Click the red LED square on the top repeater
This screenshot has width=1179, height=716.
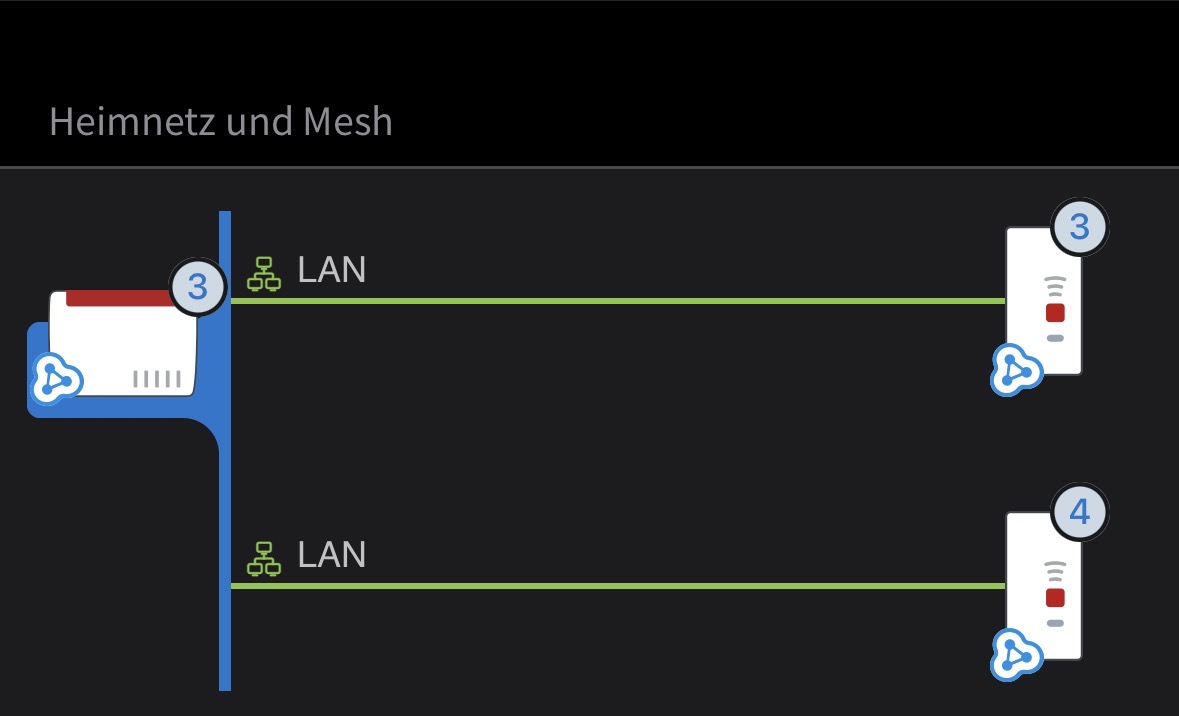click(x=1056, y=313)
